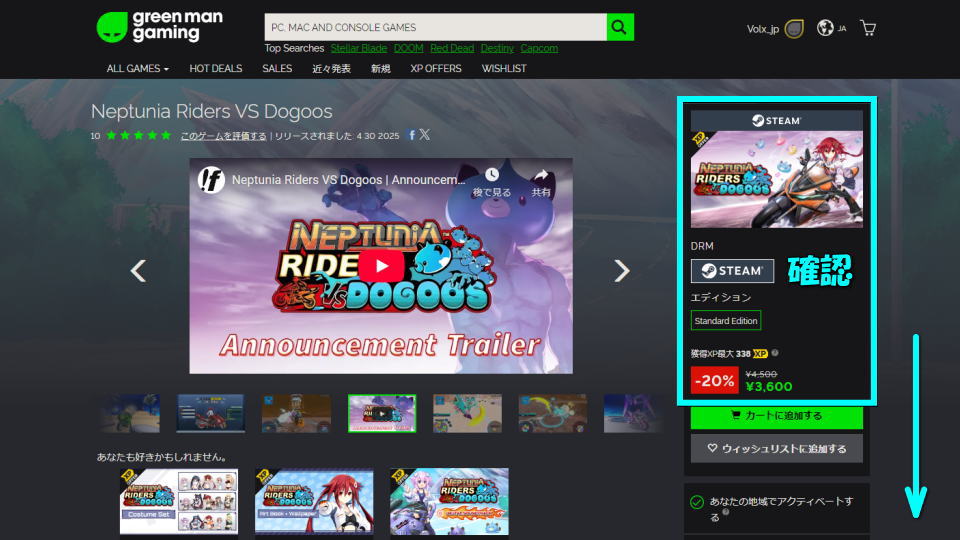Image resolution: width=960 pixels, height=540 pixels.
Task: Click the -20% discount badge
Action: pos(714,380)
